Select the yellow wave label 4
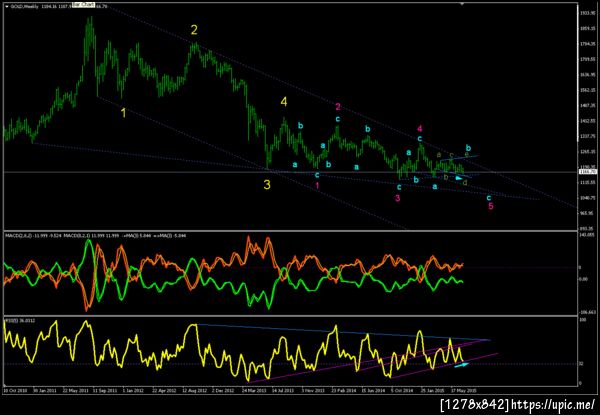The image size is (600, 415). [284, 102]
